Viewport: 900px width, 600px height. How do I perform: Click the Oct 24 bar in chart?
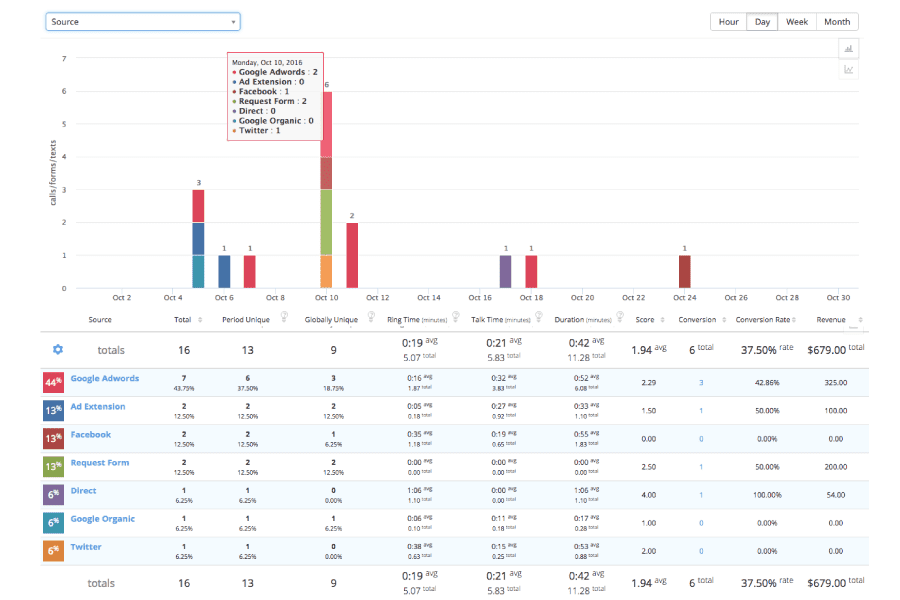[684, 271]
